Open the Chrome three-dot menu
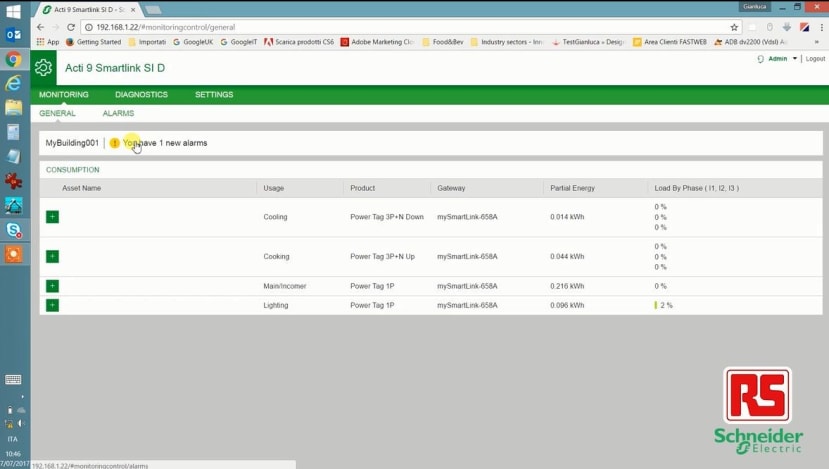The width and height of the screenshot is (829, 469). (821, 27)
